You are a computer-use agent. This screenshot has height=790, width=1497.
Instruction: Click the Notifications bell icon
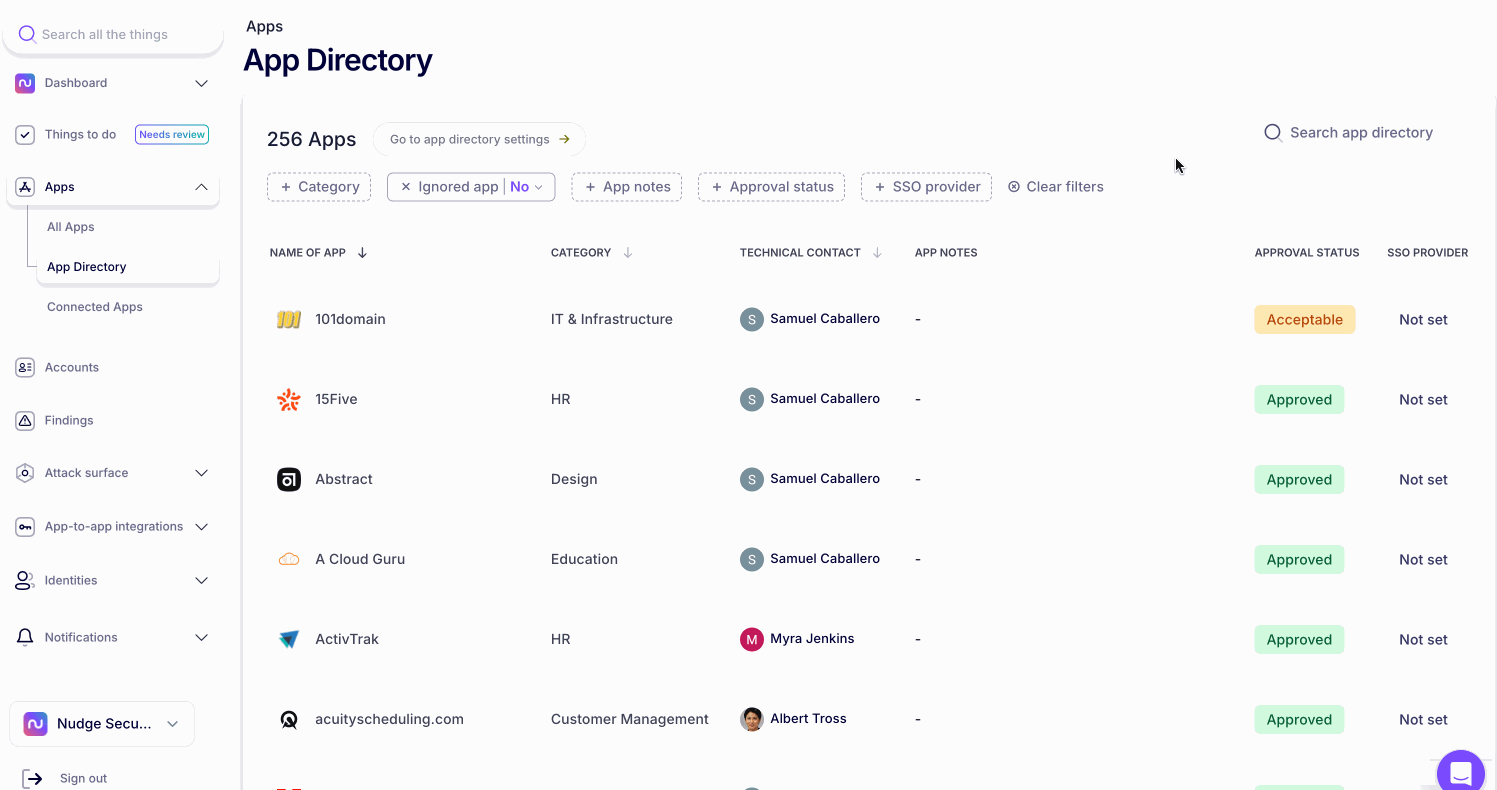[25, 638]
